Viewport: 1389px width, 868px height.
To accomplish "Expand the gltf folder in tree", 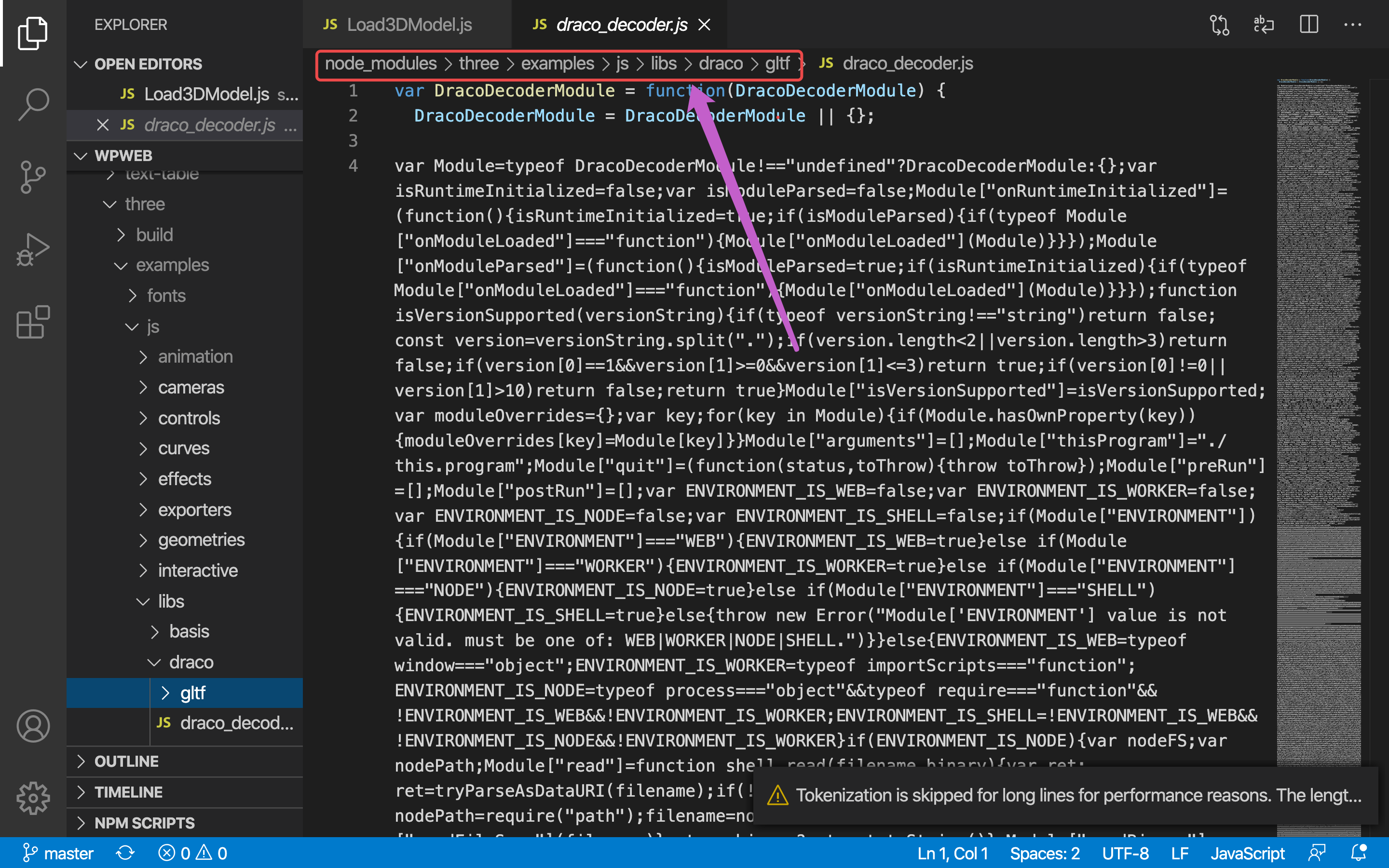I will 192,693.
